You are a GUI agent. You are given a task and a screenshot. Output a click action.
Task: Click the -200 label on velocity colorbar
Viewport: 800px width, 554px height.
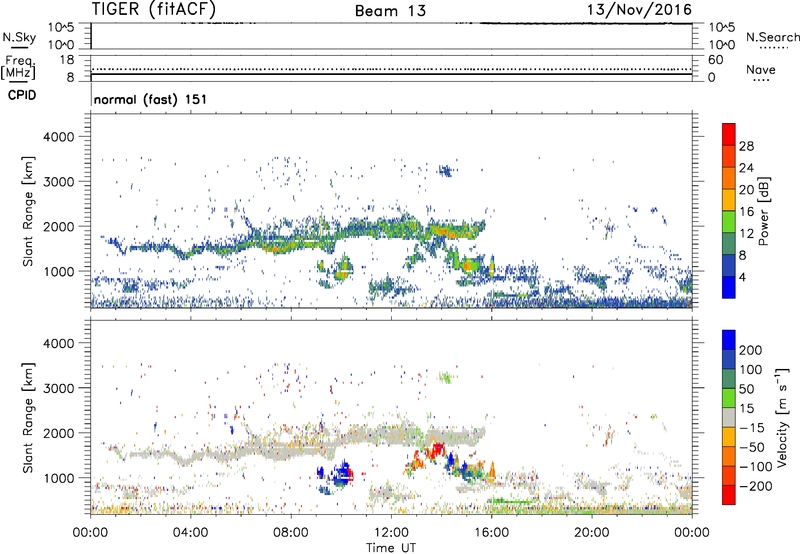tap(755, 486)
